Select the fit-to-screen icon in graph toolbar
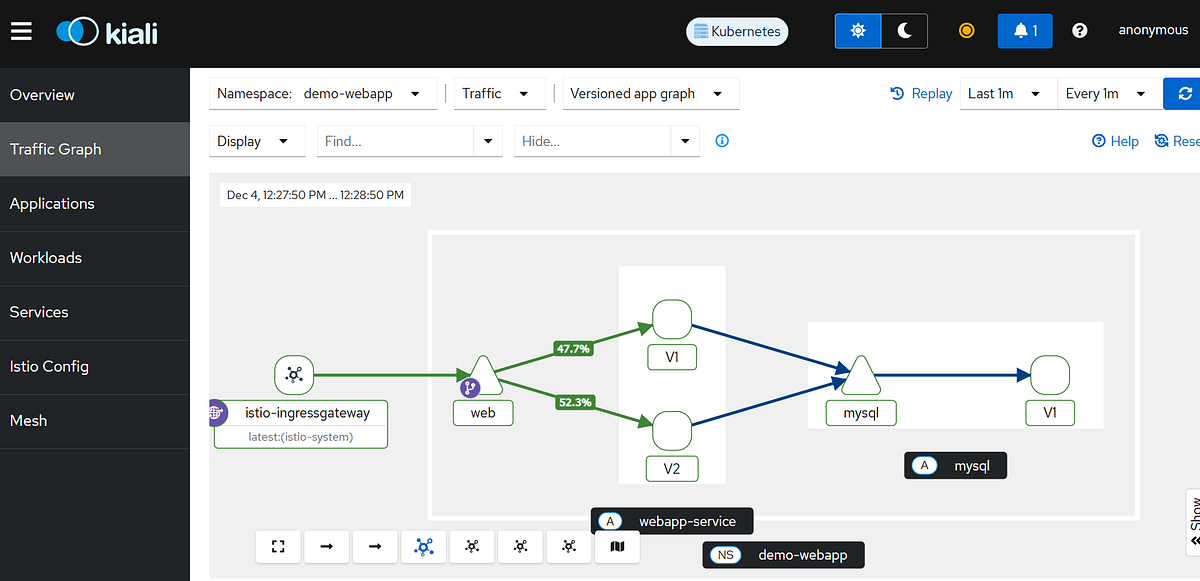The width and height of the screenshot is (1200, 581). click(277, 547)
